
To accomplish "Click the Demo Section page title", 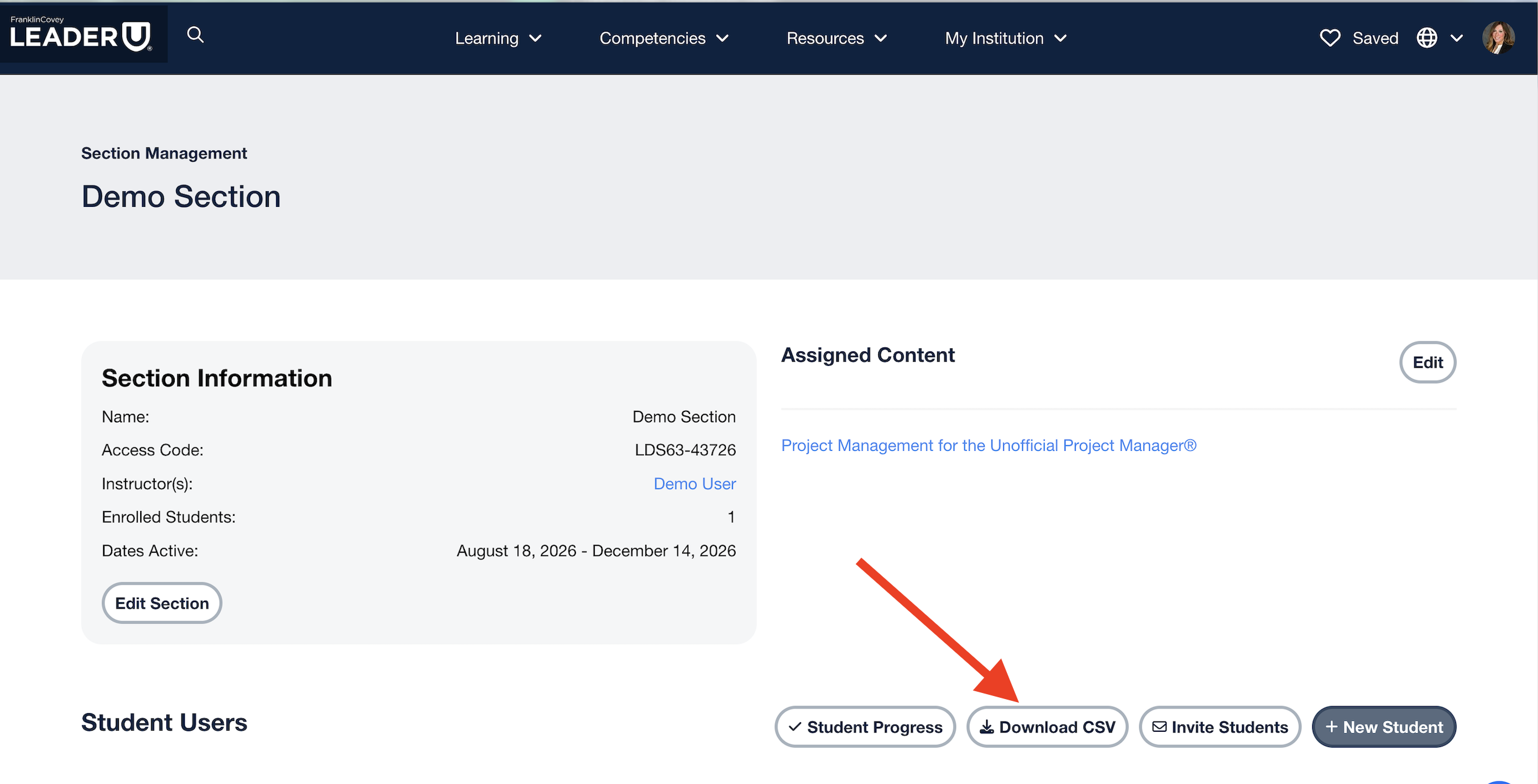I will (x=181, y=197).
